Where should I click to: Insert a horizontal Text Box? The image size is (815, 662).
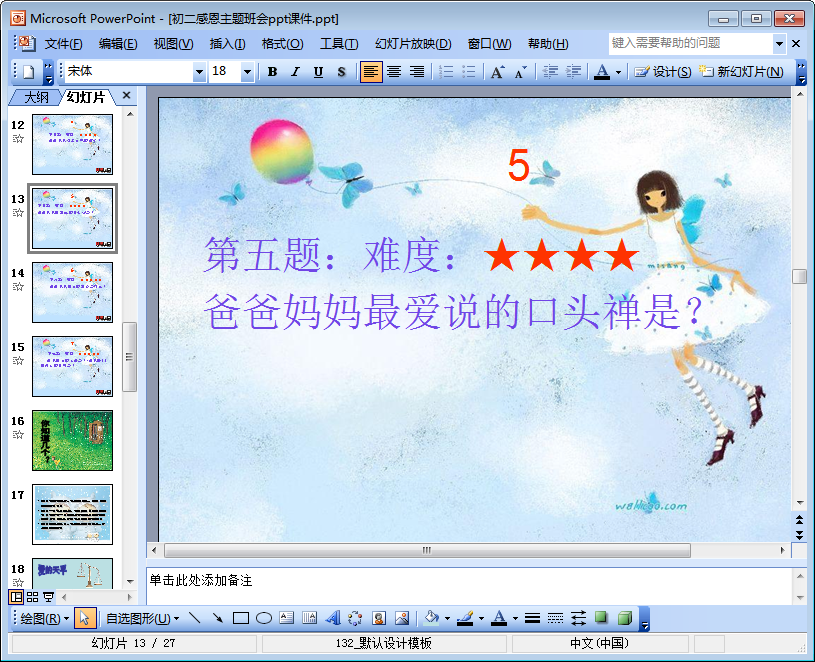[x=286, y=618]
